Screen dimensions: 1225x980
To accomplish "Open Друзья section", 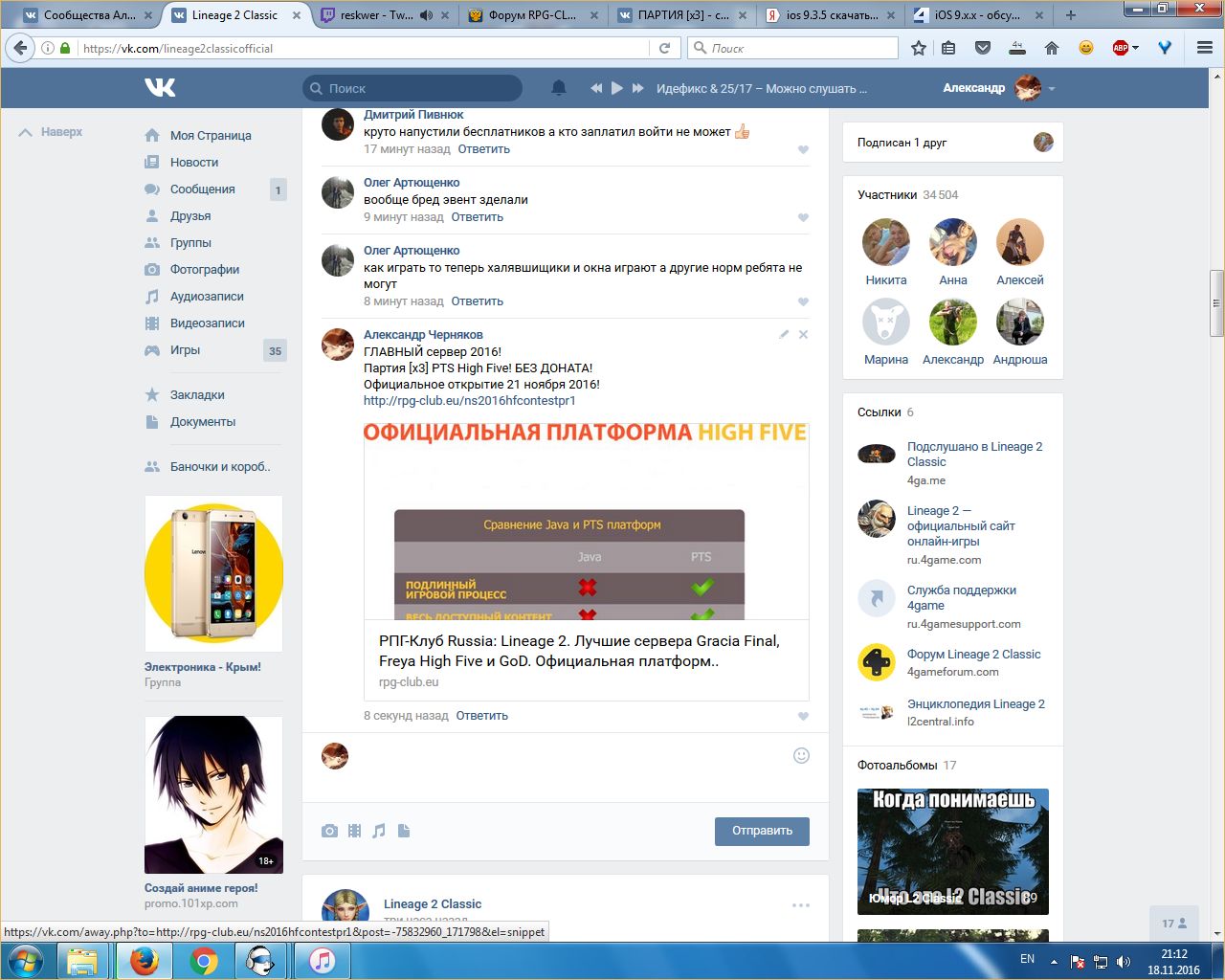I will 190,215.
